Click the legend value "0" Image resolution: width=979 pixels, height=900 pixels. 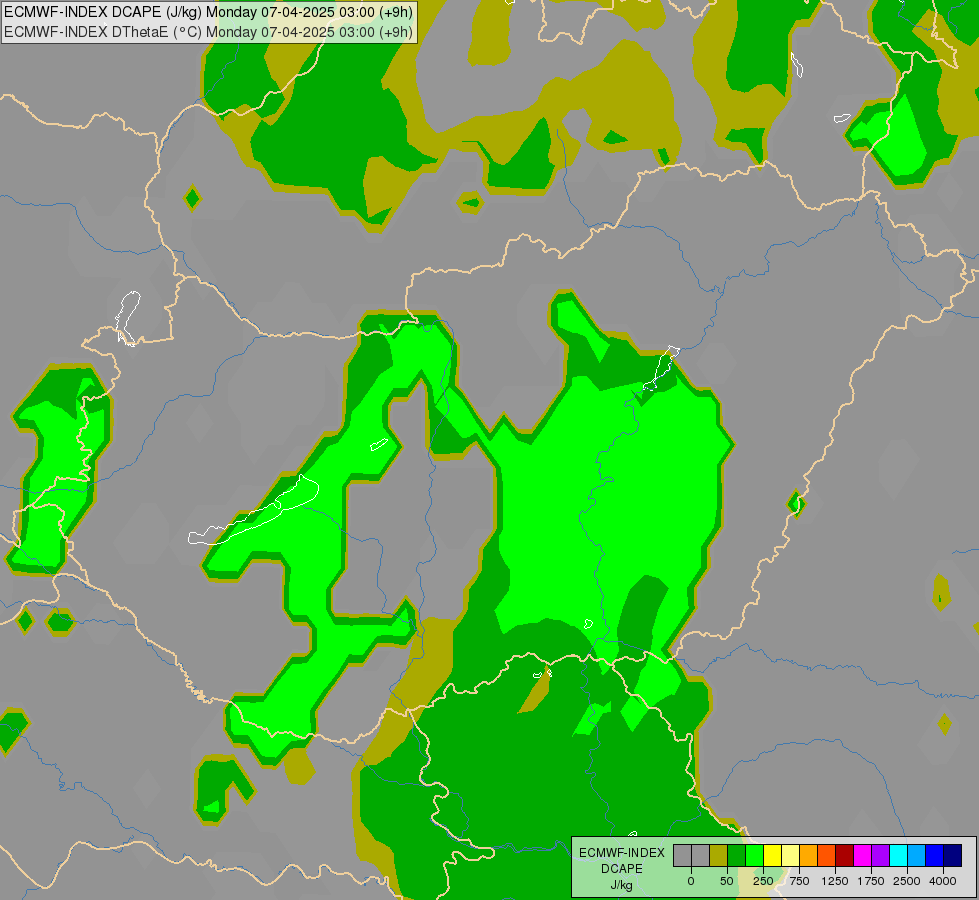691,881
